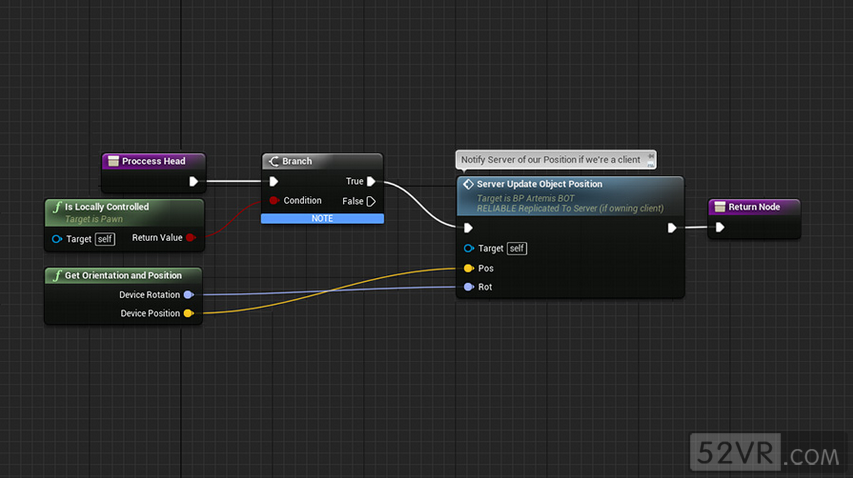Click the Proccess Head node title
Screen dimensions: 853x478
[153, 161]
